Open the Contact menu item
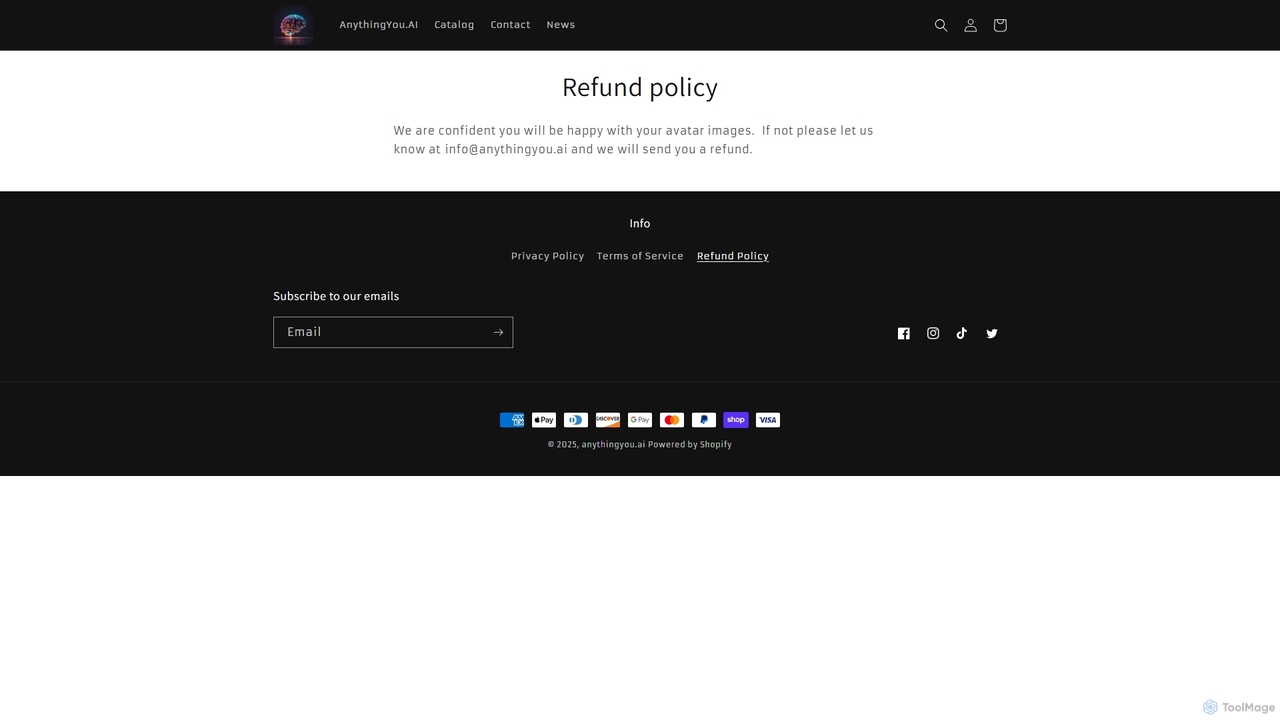The height and width of the screenshot is (720, 1280). click(x=510, y=25)
